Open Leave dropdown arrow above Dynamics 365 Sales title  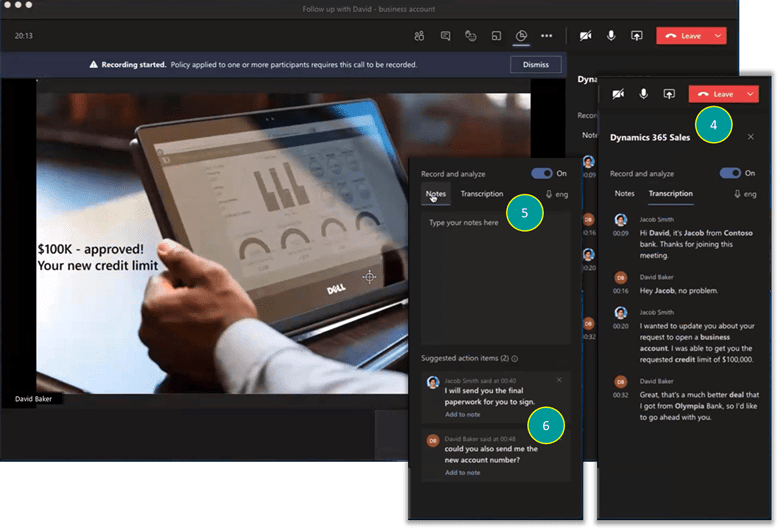[750, 94]
